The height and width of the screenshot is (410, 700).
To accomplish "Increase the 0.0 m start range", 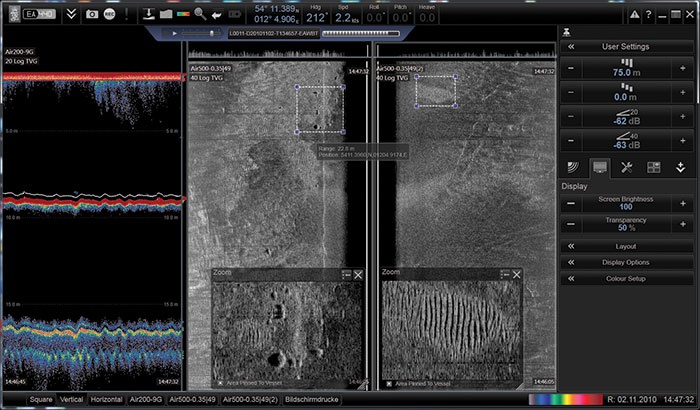I will (x=683, y=92).
